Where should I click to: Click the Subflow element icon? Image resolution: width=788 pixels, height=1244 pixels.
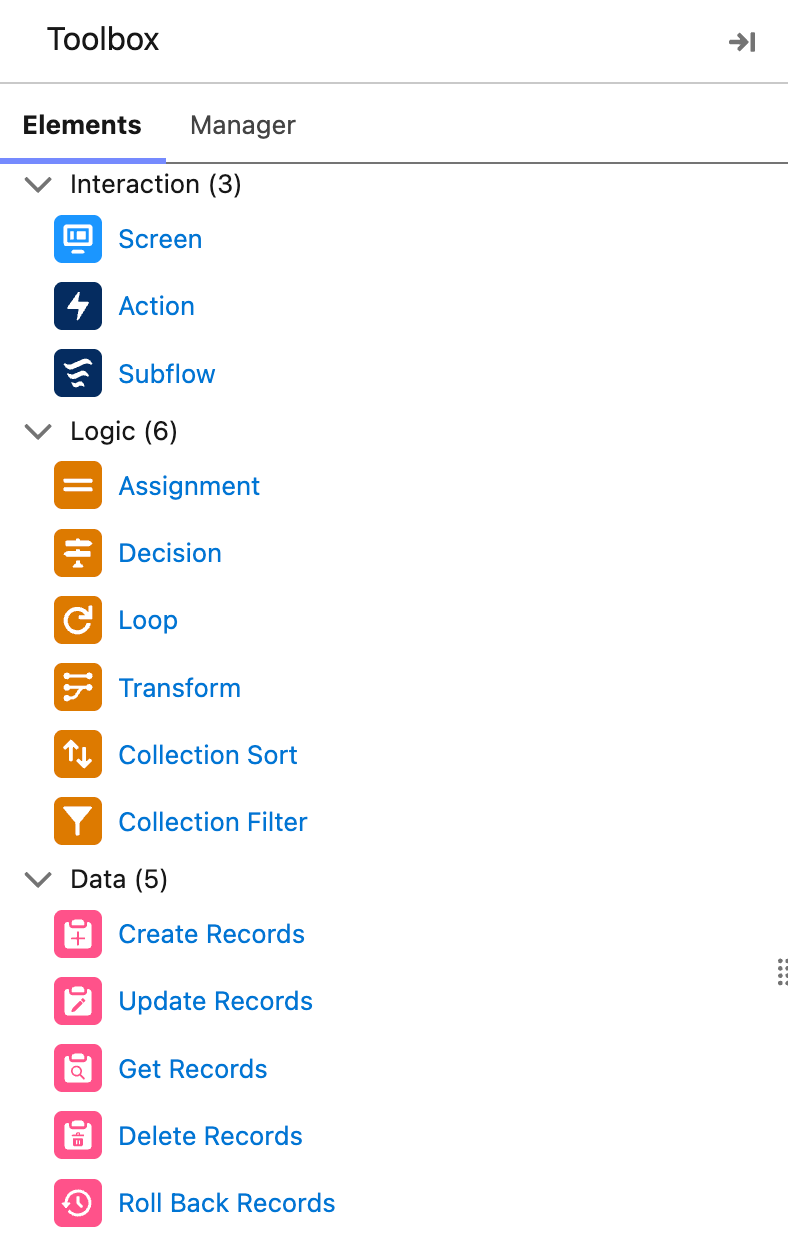[78, 374]
